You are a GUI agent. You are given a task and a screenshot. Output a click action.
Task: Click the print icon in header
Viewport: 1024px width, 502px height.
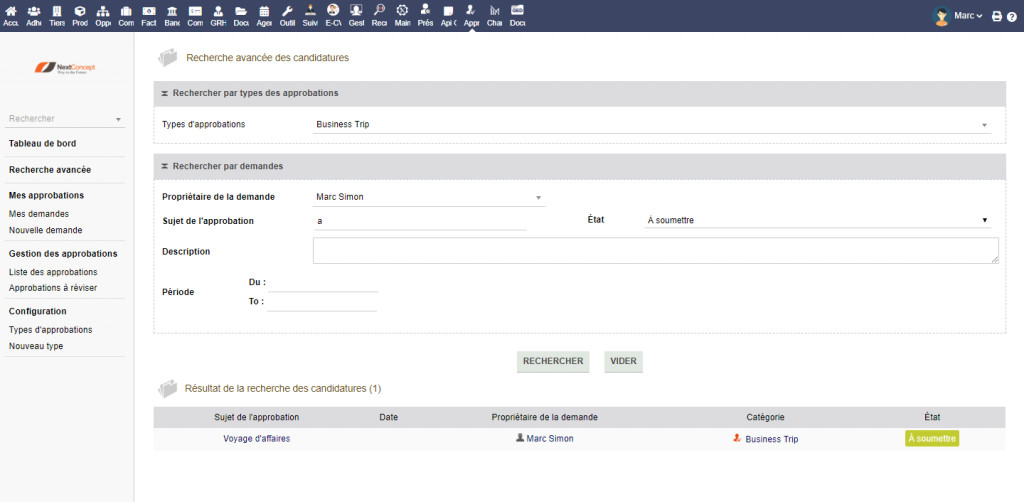coord(996,16)
